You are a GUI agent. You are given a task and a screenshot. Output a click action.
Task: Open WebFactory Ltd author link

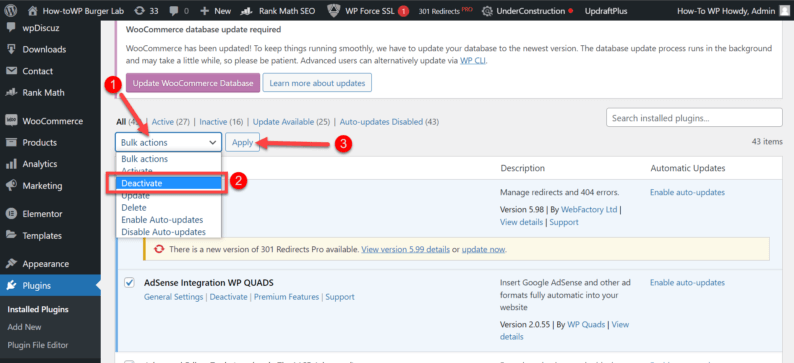pos(589,210)
